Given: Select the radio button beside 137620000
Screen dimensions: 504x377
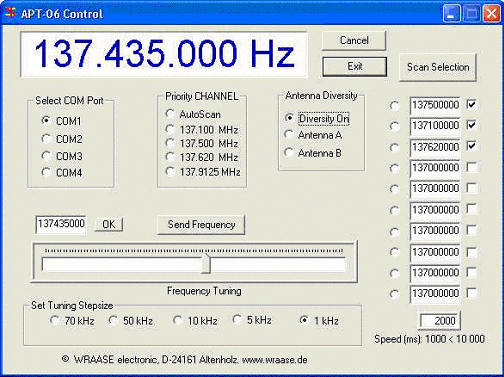Looking at the screenshot, I should pos(395,147).
